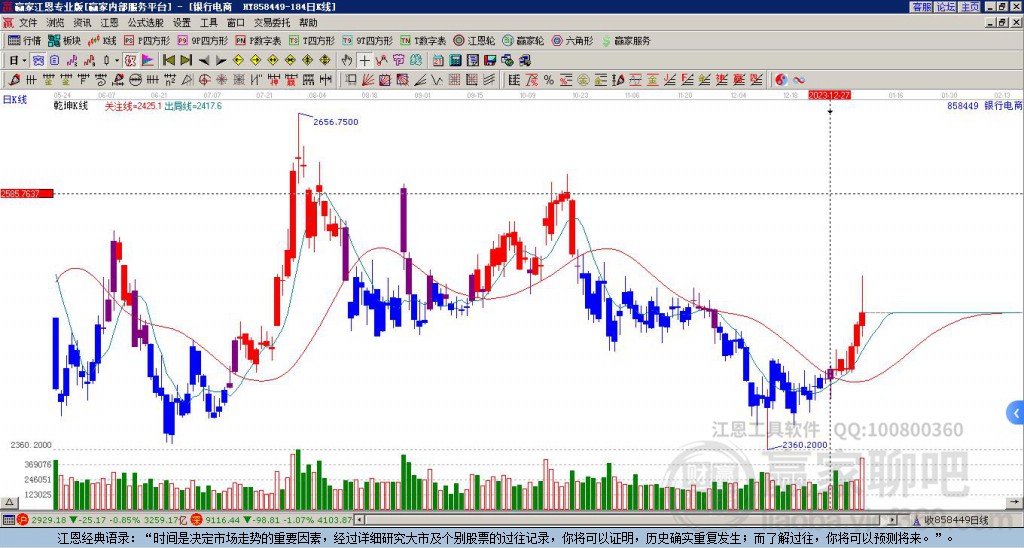Open the 行情 quotes view
Screen dimensions: 1024x548
click(25, 40)
